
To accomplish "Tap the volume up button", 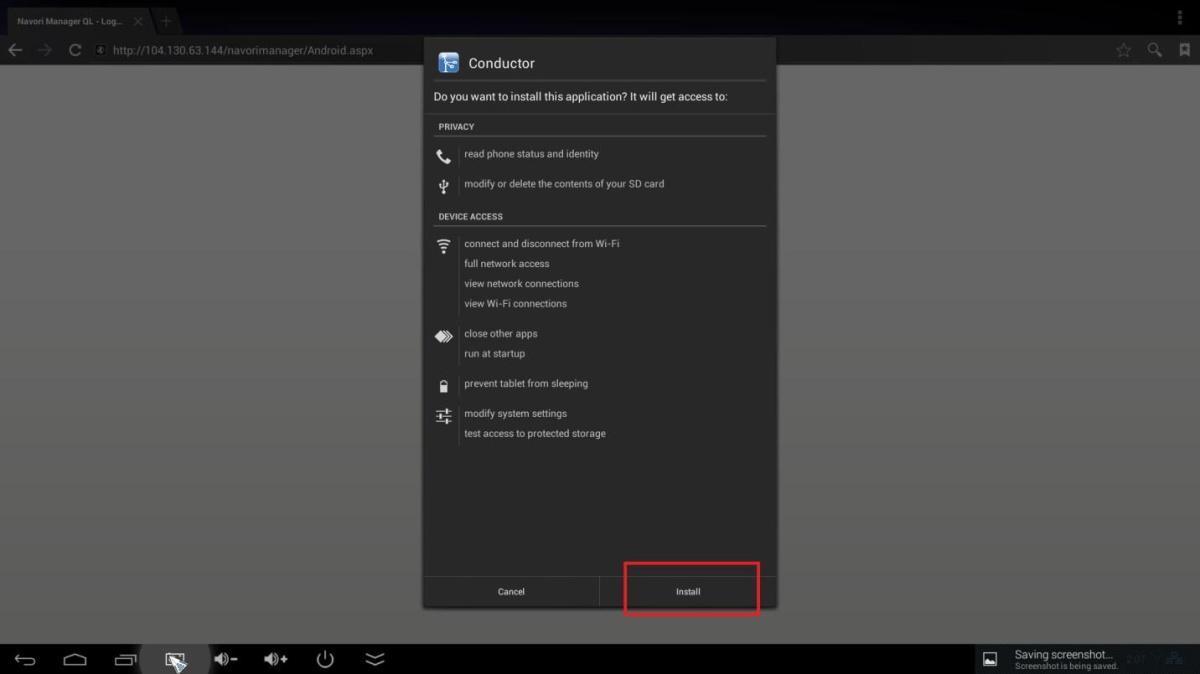I will (x=275, y=659).
